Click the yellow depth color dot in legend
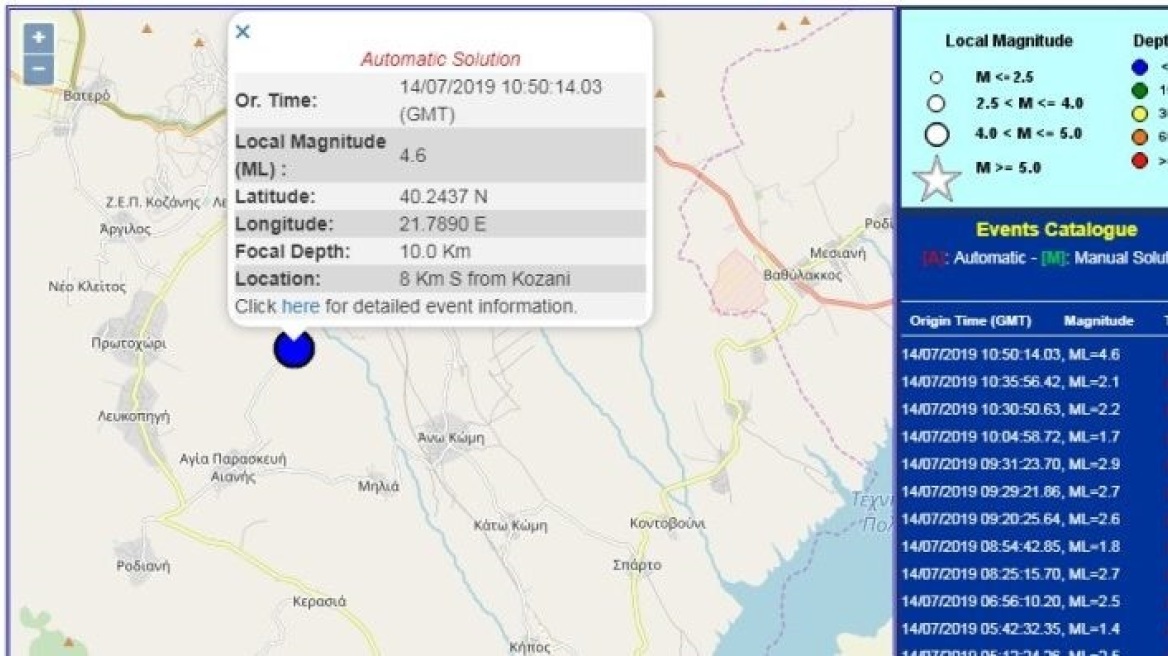The width and height of the screenshot is (1168, 656). coord(1138,112)
